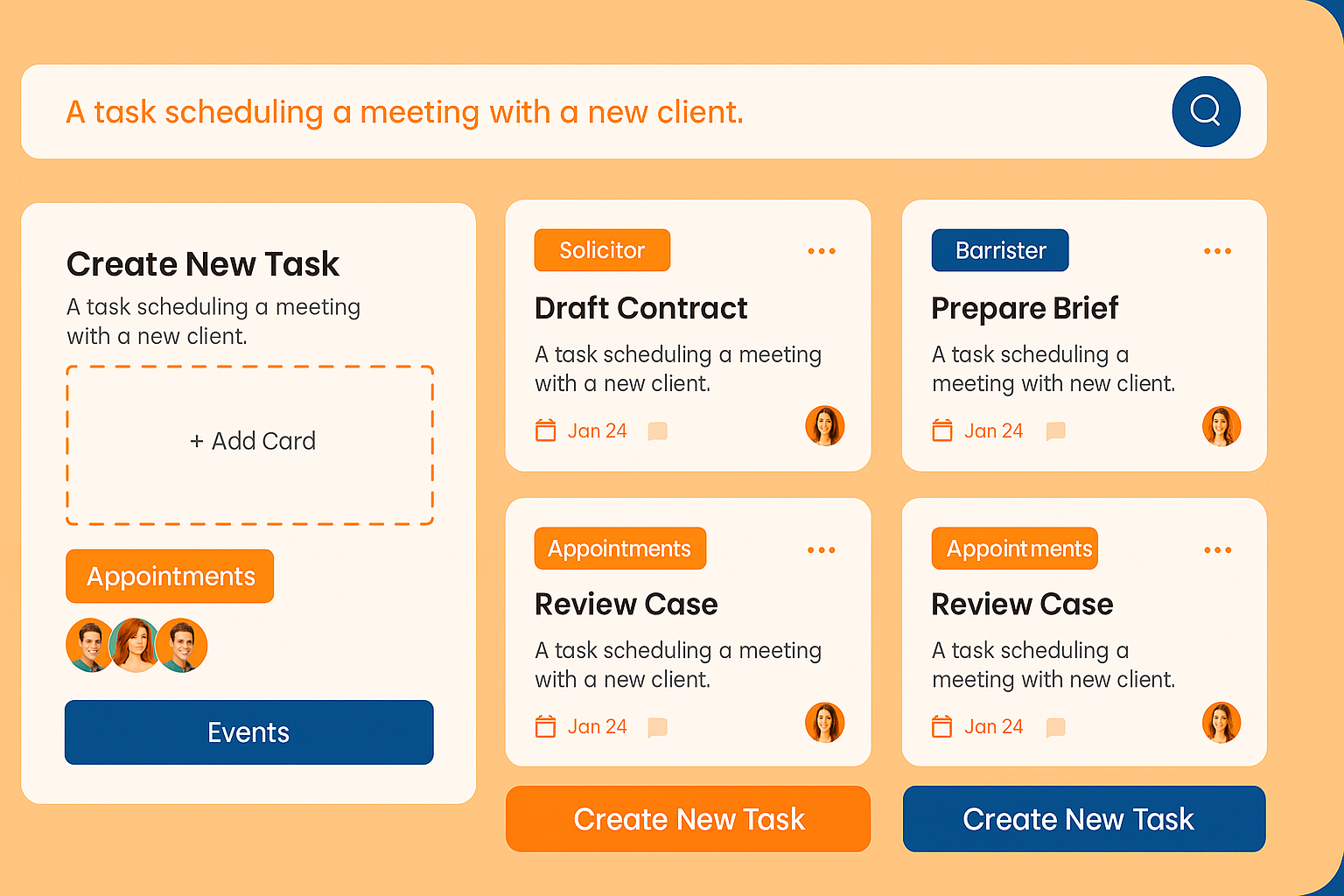Click the magnifier search button
Viewport: 1344px width, 896px height.
(1206, 111)
